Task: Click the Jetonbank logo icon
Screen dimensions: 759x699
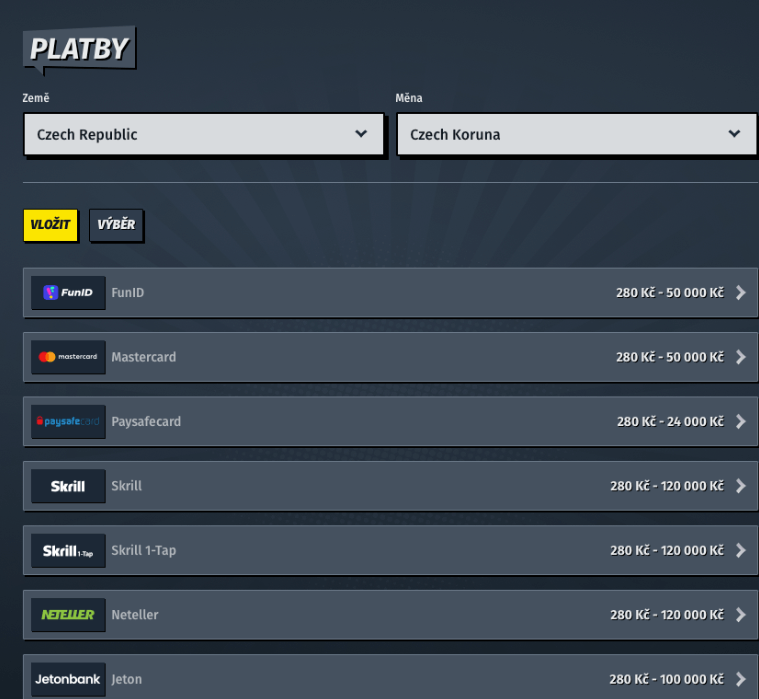Action: click(68, 679)
